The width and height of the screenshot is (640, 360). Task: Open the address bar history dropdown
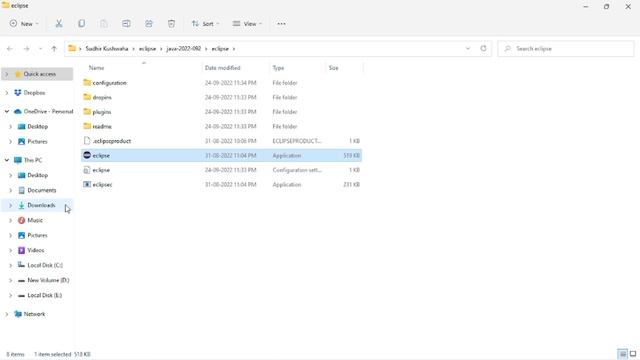coord(468,49)
